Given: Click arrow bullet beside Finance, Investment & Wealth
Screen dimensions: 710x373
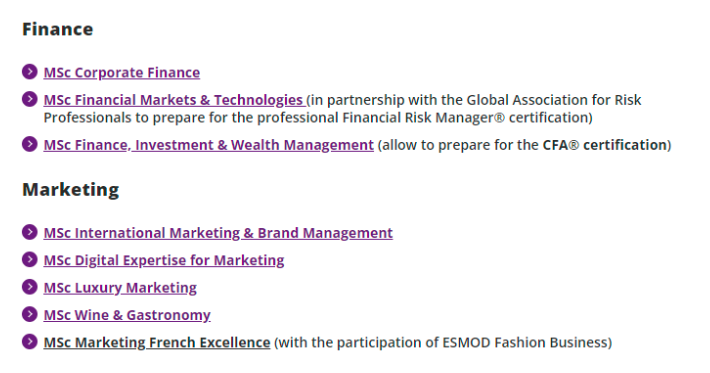Looking at the screenshot, I should pos(29,144).
